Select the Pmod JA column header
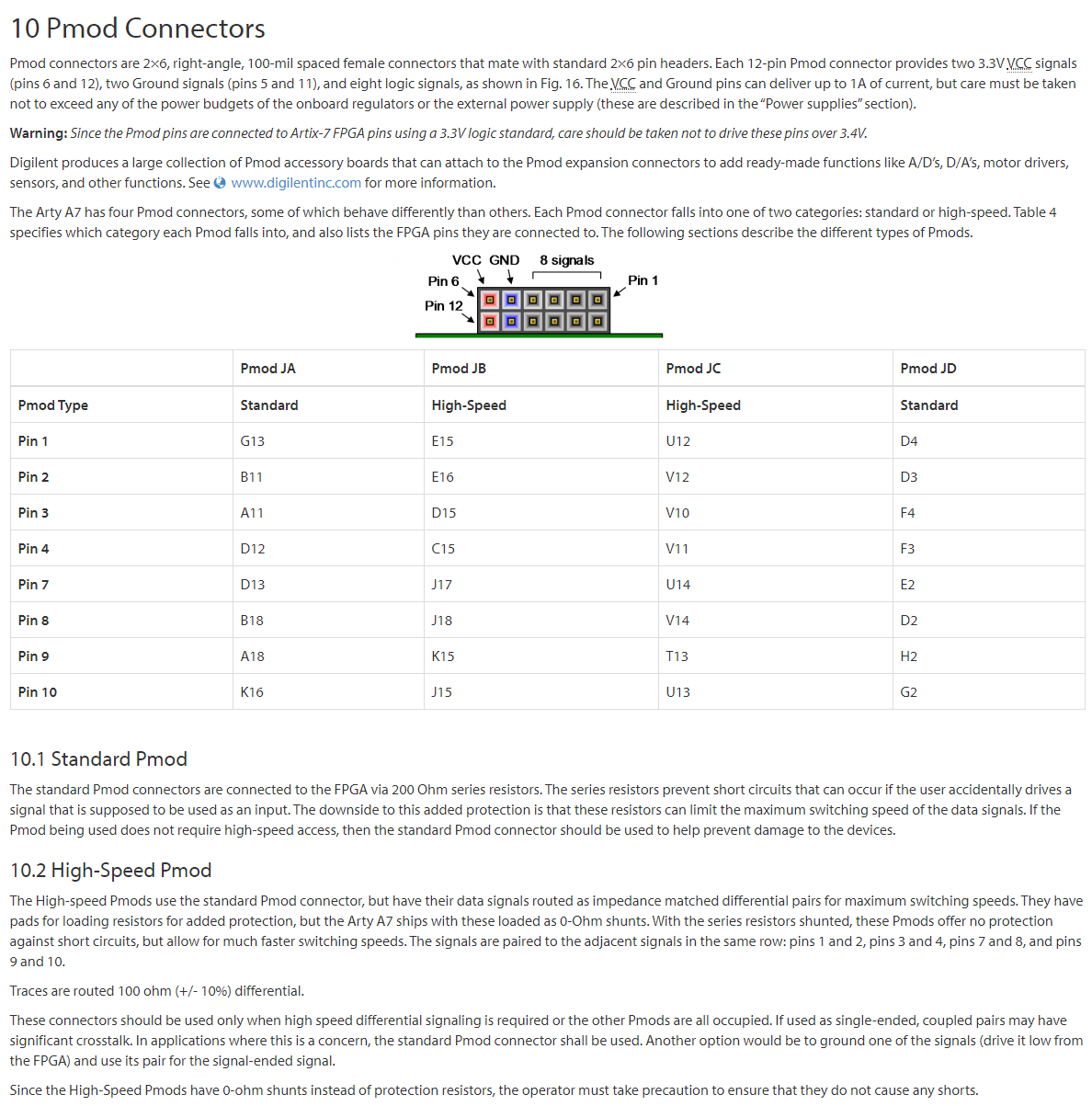Viewport: 1092px width, 1106px height. point(268,369)
